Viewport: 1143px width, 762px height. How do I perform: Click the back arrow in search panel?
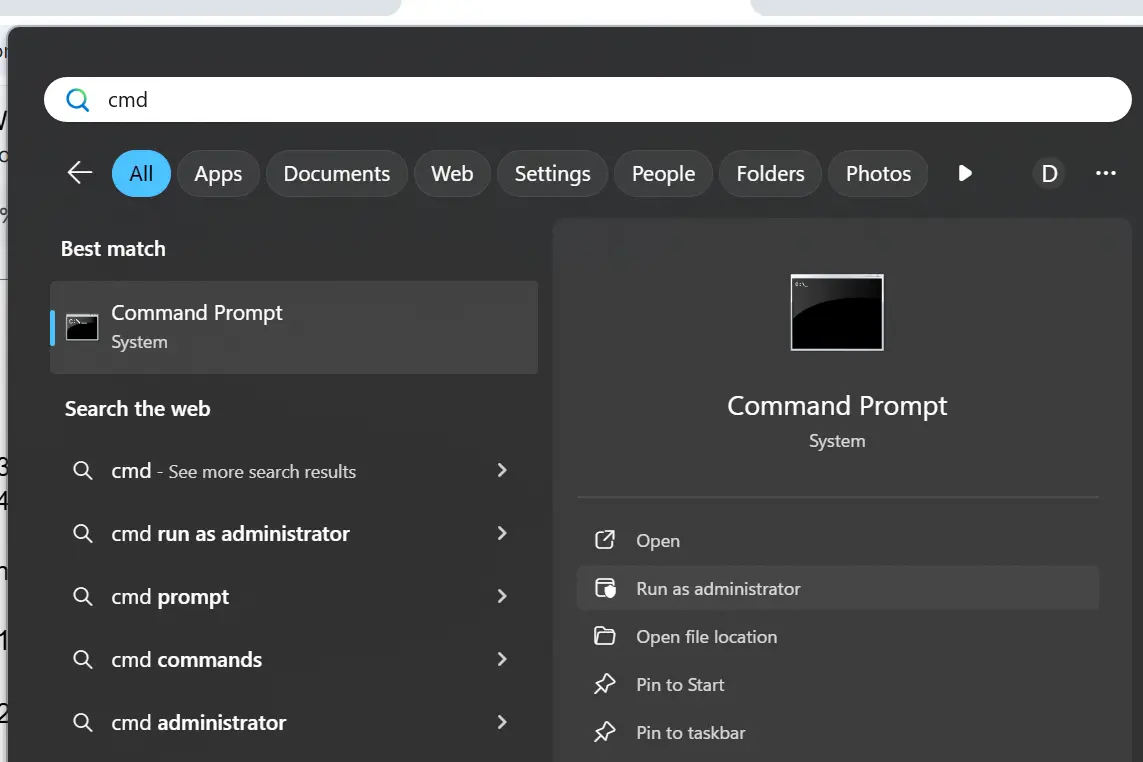[x=80, y=173]
